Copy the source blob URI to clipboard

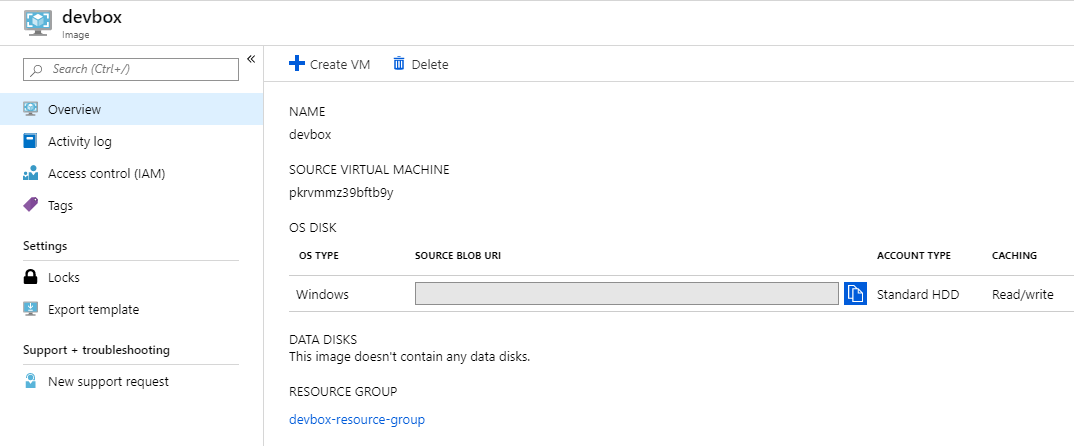(x=855, y=293)
